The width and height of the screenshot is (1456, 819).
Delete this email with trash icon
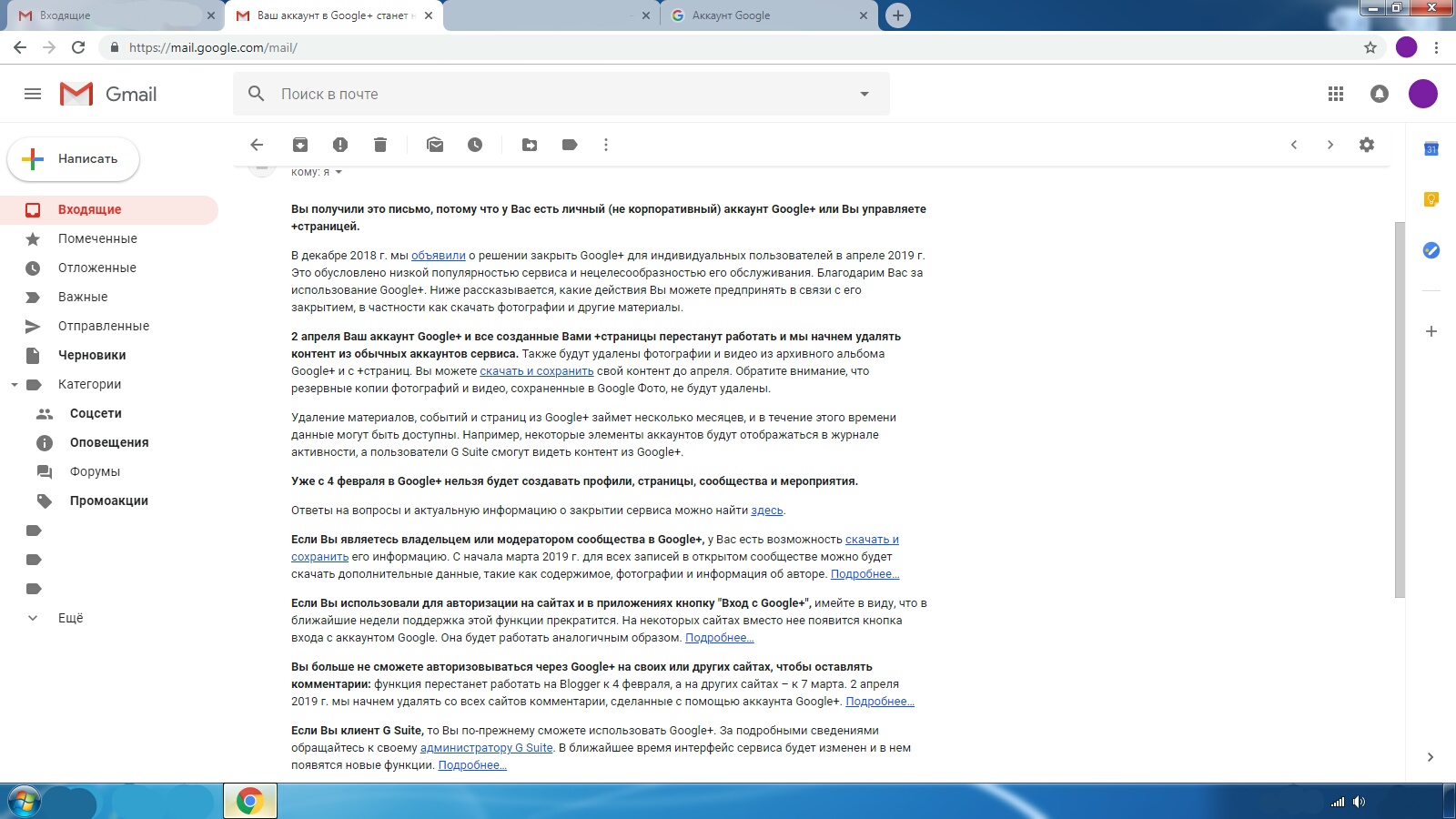(x=380, y=145)
